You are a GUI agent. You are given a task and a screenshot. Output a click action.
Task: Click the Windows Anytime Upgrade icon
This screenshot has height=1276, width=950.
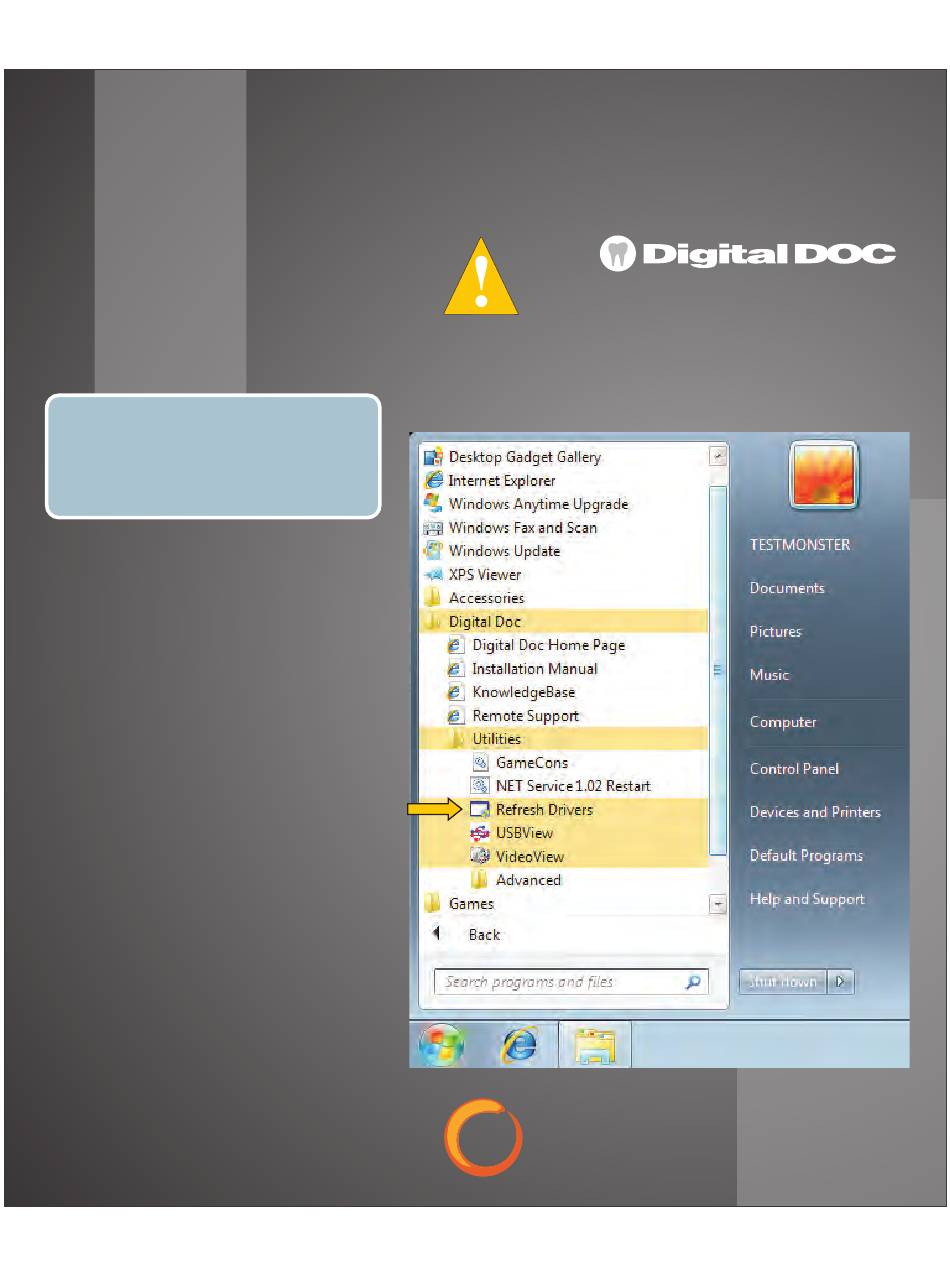[x=432, y=504]
